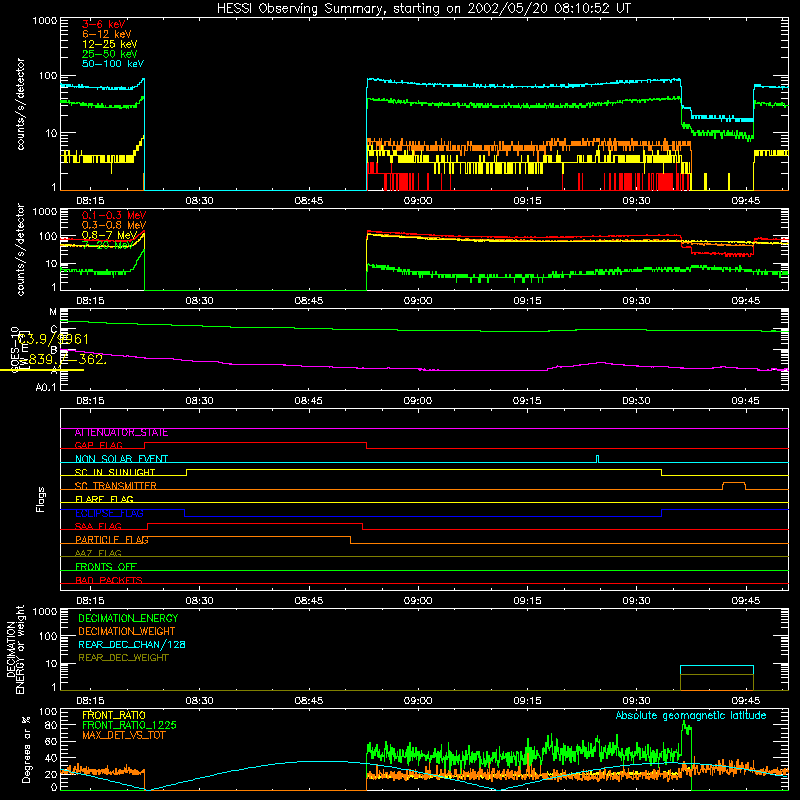Viewport: 800px width, 800px height.
Task: Click the yellow 0.8-7 MeV legend label
Action: point(110,235)
